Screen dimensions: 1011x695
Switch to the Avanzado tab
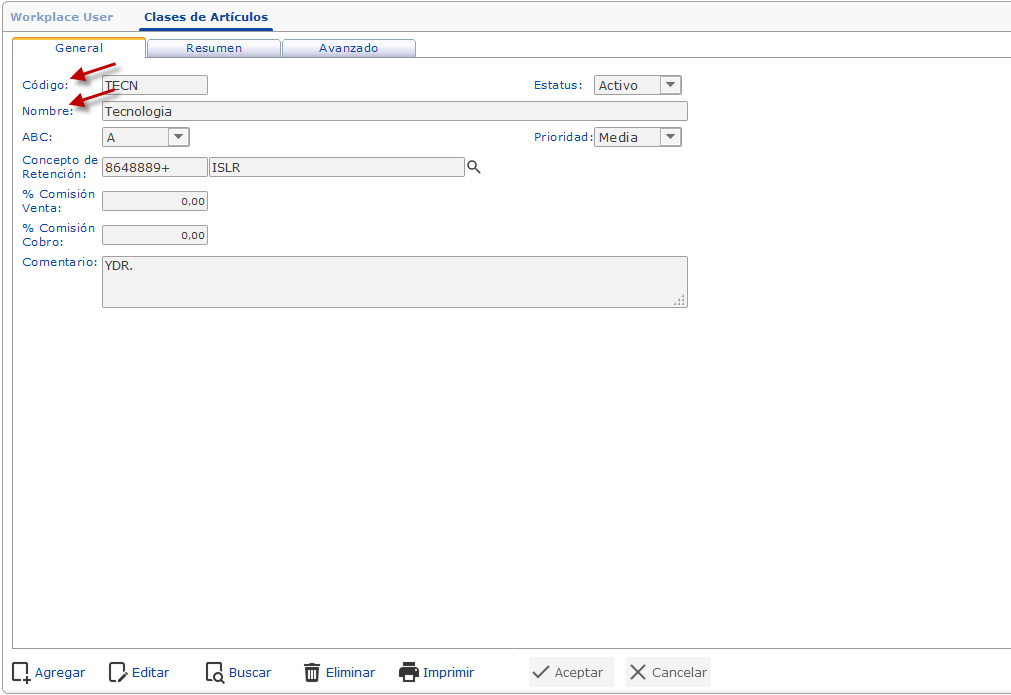pos(349,48)
